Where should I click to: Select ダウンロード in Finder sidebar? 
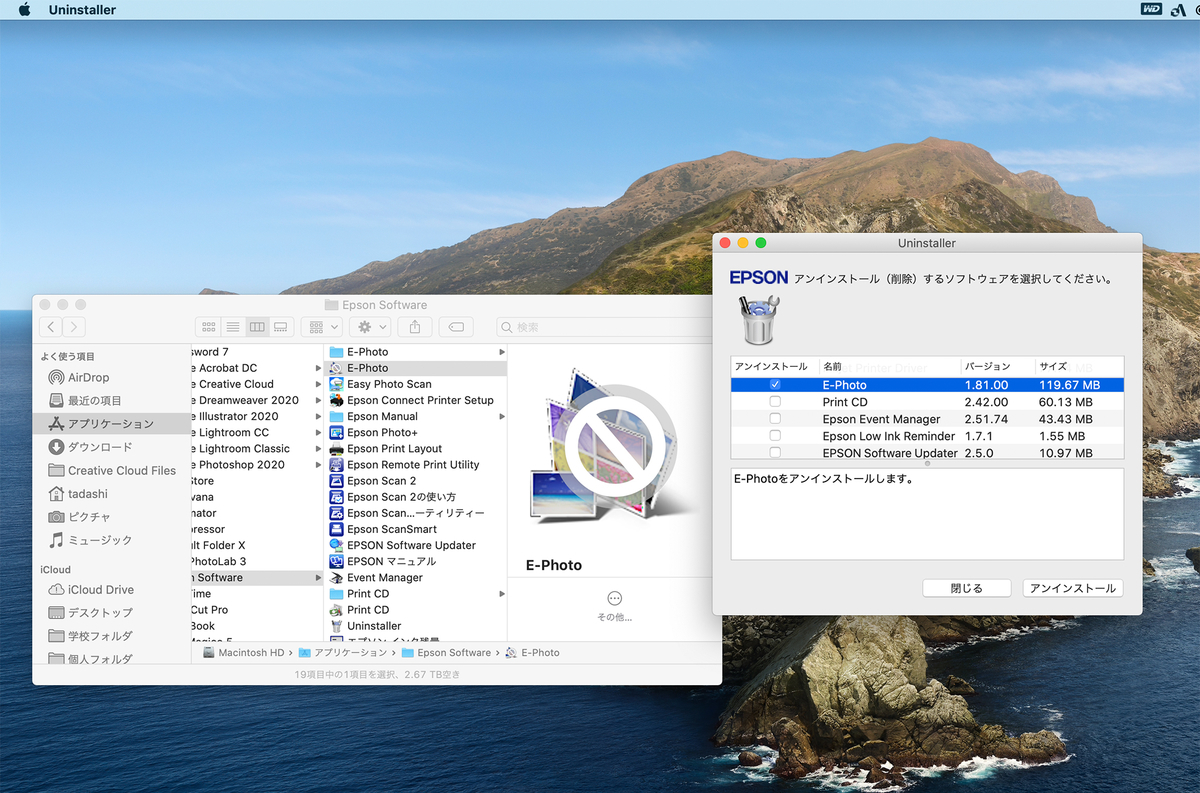click(90, 447)
